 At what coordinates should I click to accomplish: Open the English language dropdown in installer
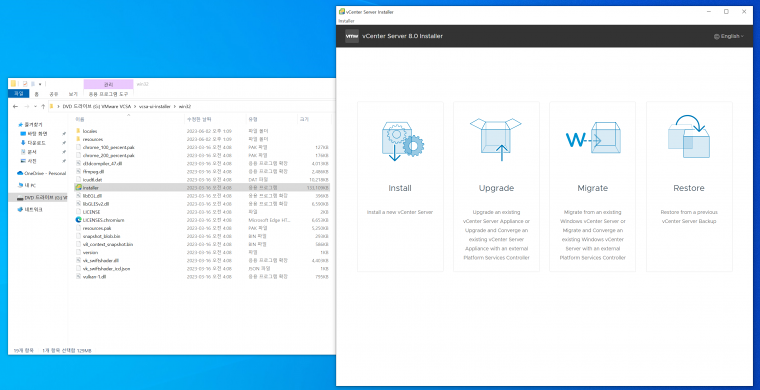728,36
